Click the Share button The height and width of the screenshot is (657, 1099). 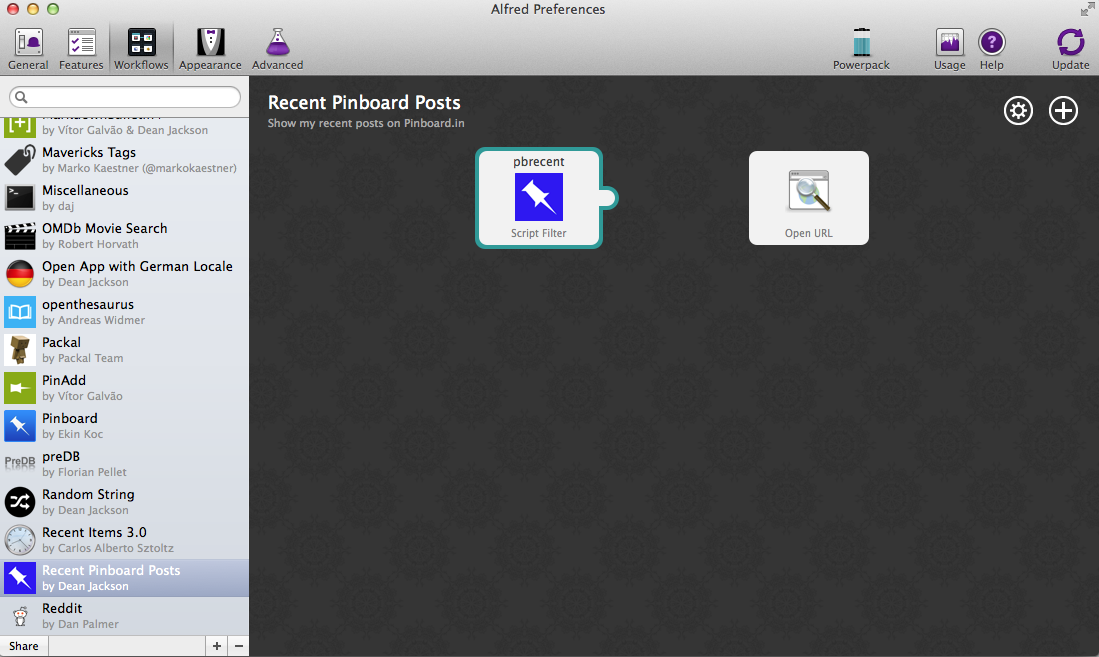(24, 646)
